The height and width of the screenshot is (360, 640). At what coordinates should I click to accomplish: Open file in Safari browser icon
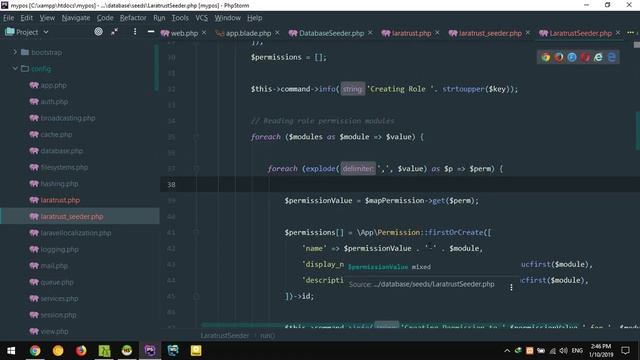click(572, 57)
